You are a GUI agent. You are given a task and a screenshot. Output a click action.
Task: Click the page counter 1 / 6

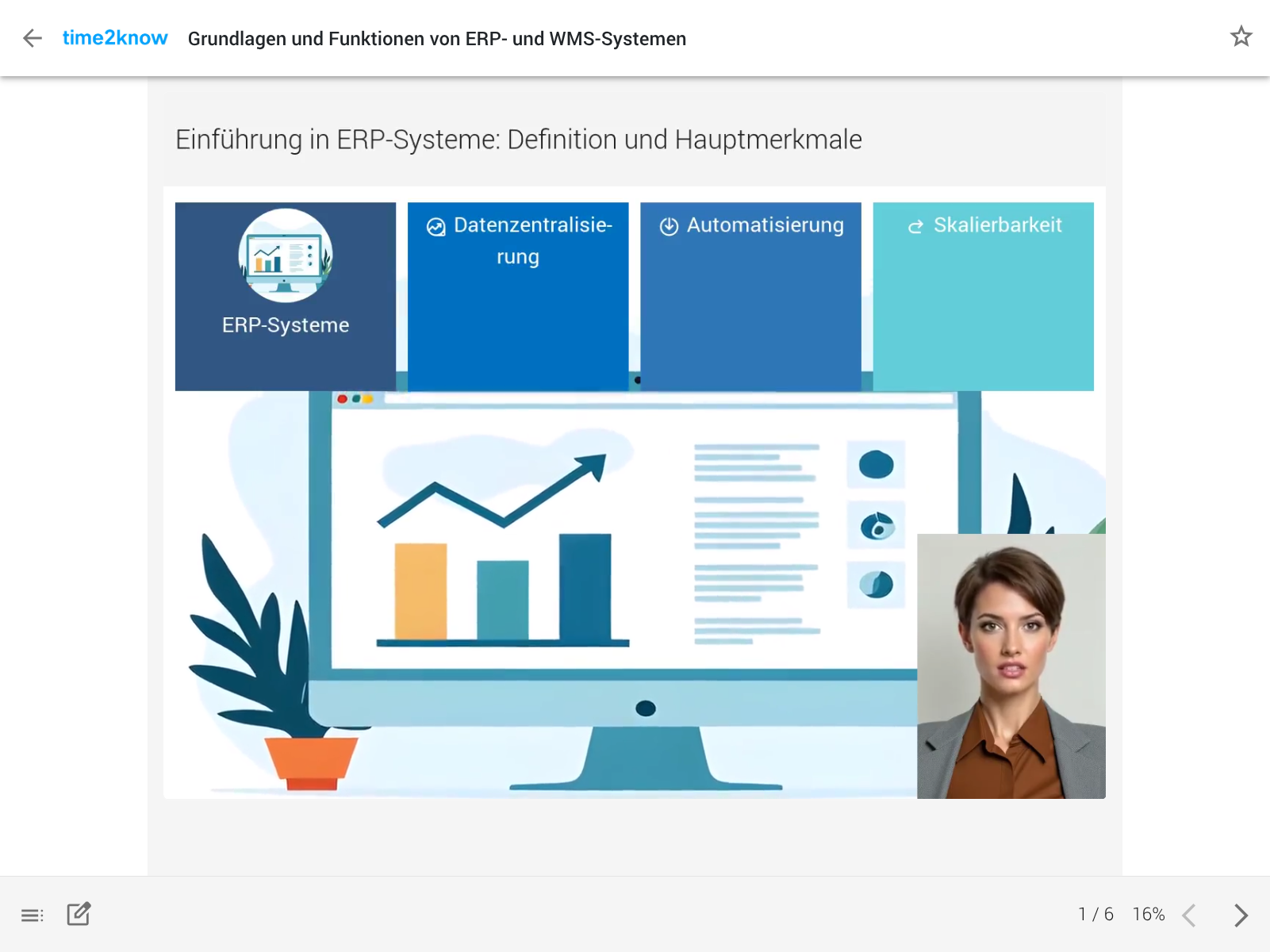(1095, 914)
